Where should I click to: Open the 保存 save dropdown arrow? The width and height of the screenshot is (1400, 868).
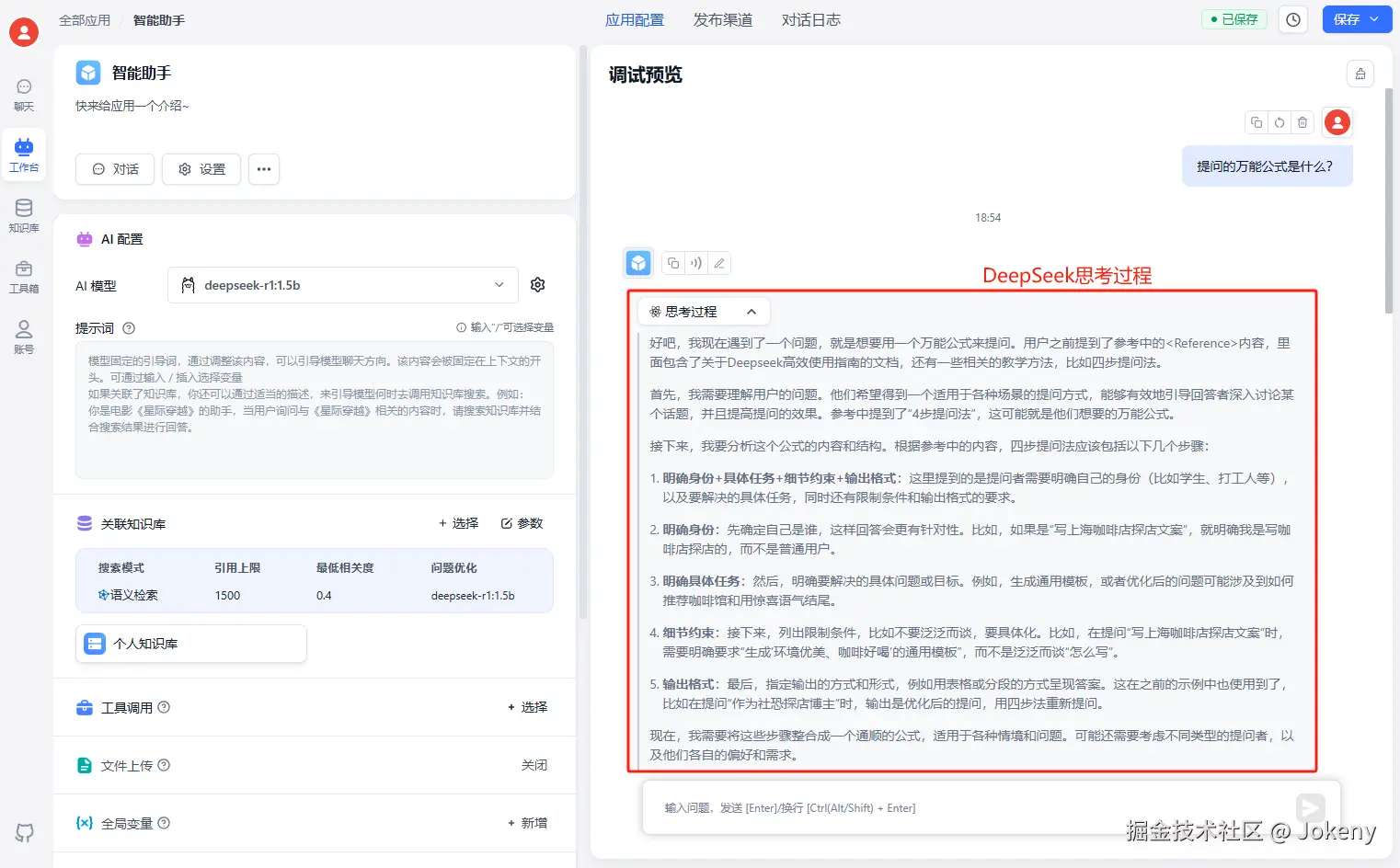coord(1375,19)
